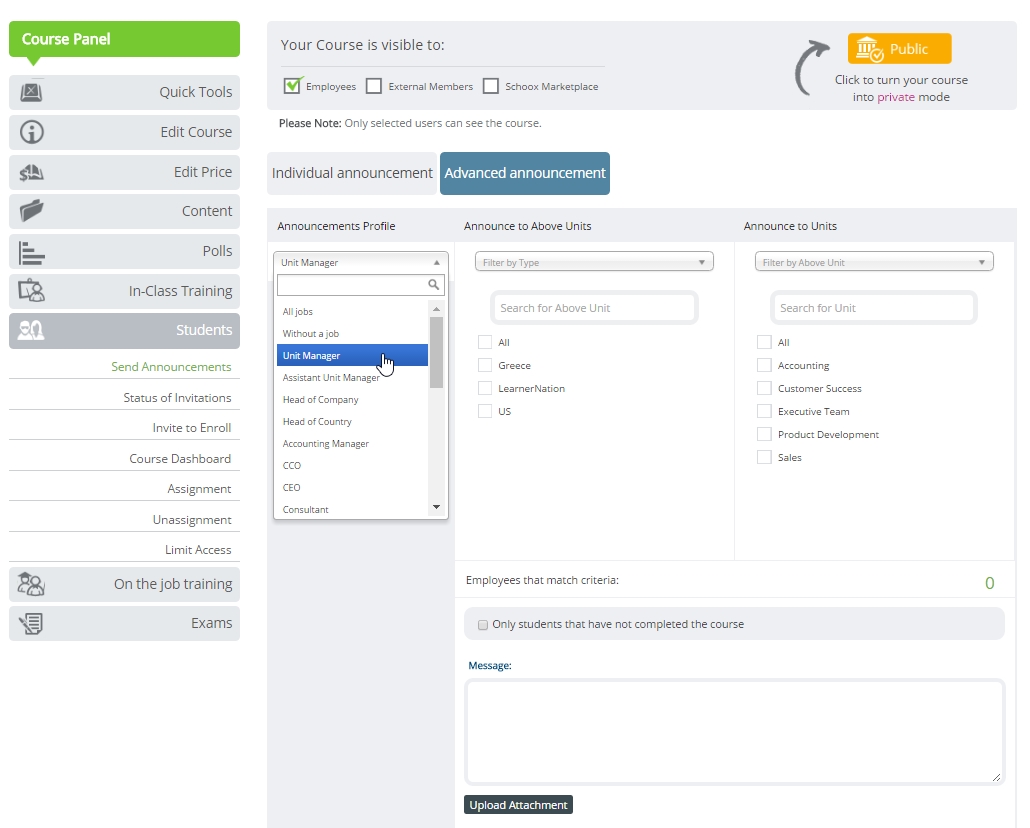Screen dimensions: 1030x828
Task: Click the In-Class Training icon
Action: pyautogui.click(x=32, y=290)
